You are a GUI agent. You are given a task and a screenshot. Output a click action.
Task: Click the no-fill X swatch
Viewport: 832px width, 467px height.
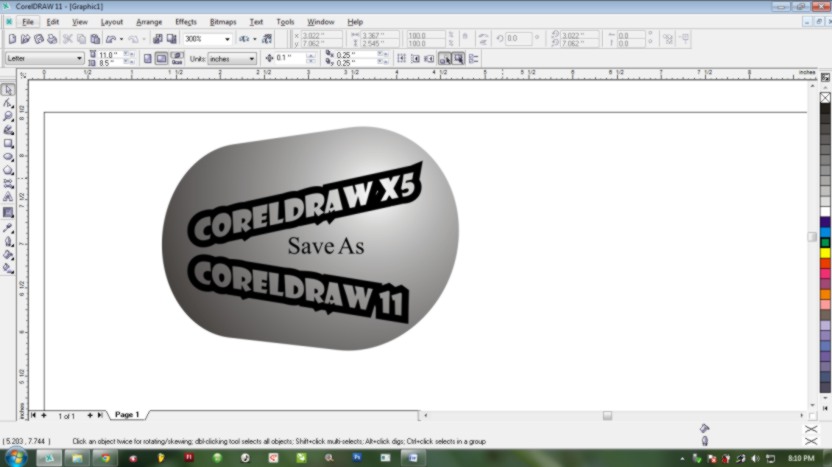(x=825, y=98)
